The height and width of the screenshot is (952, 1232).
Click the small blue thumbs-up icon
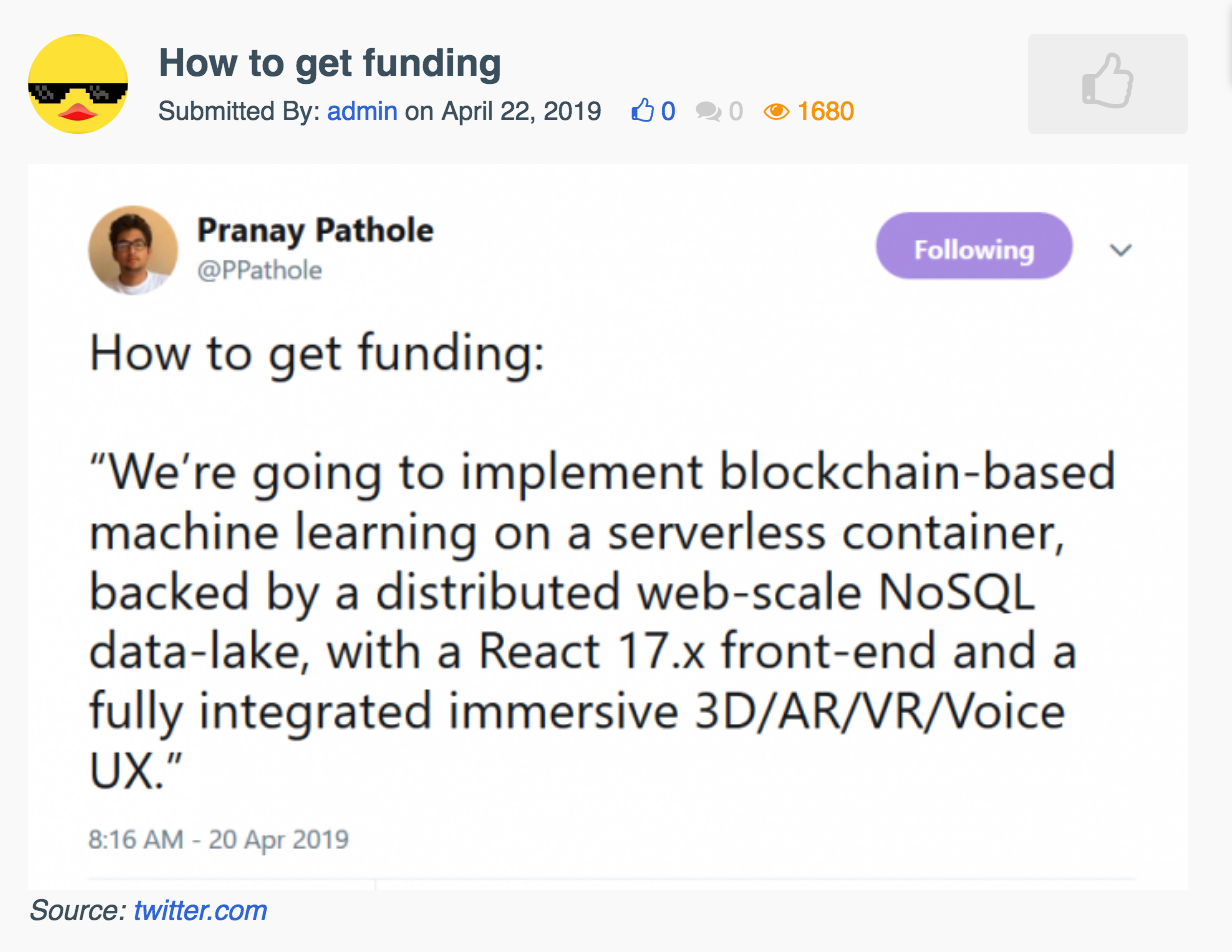click(x=642, y=111)
